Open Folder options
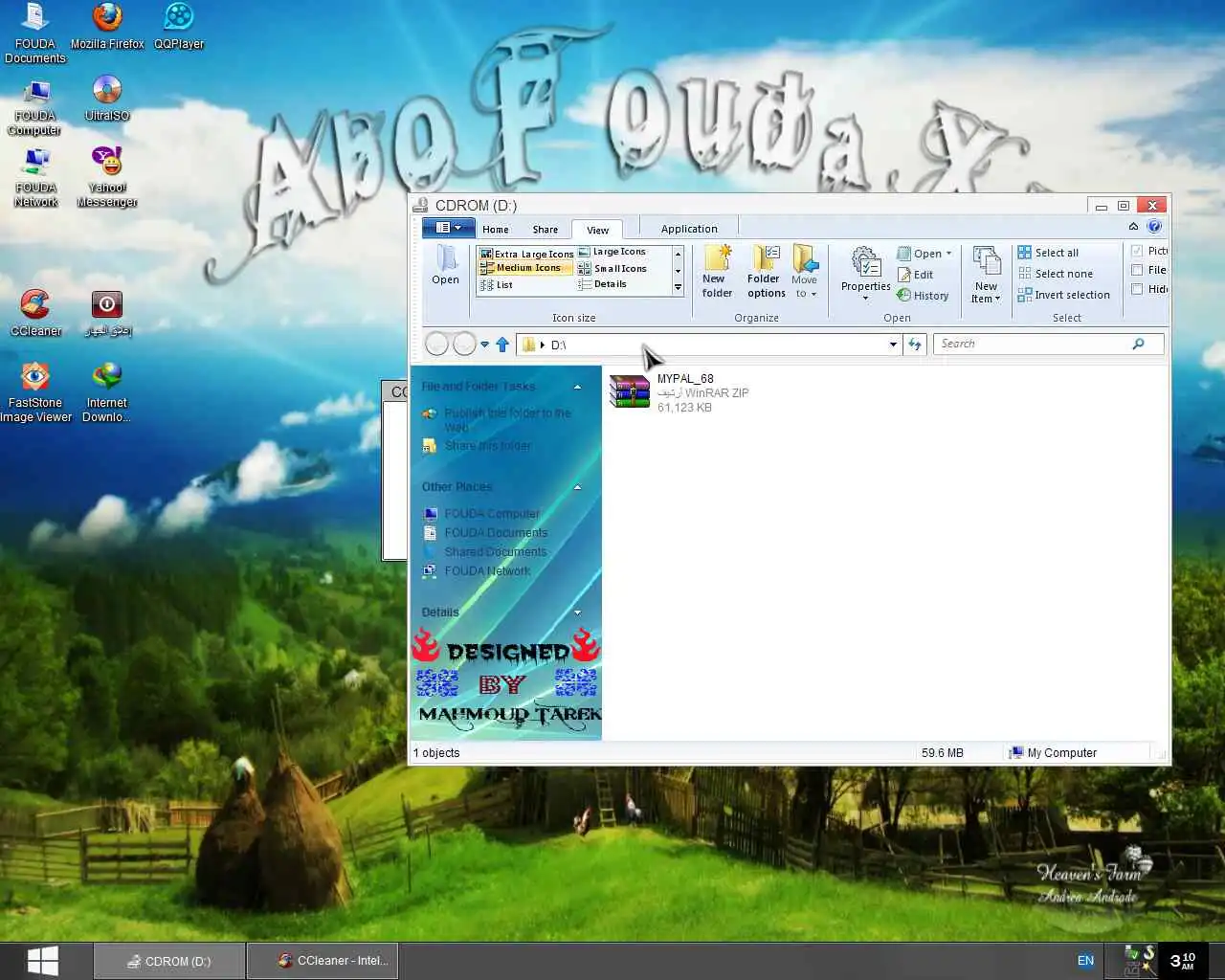 click(x=766, y=271)
